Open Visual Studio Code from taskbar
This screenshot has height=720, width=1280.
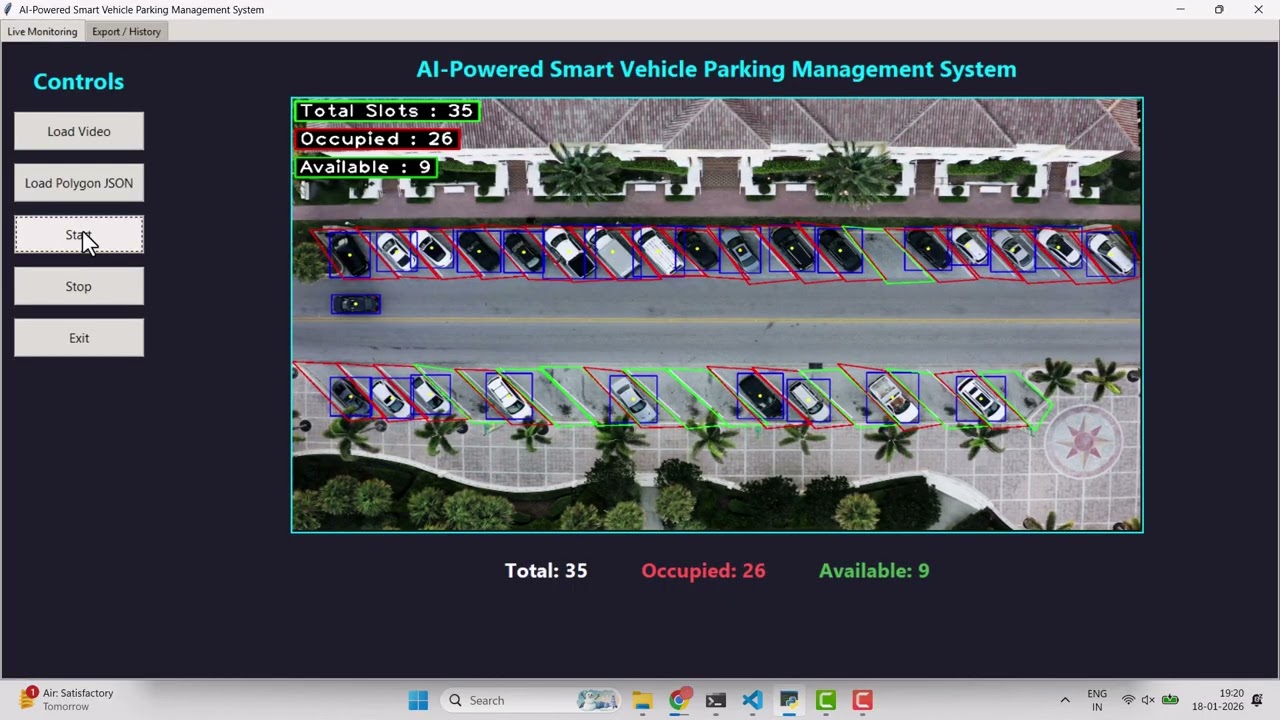tap(752, 700)
